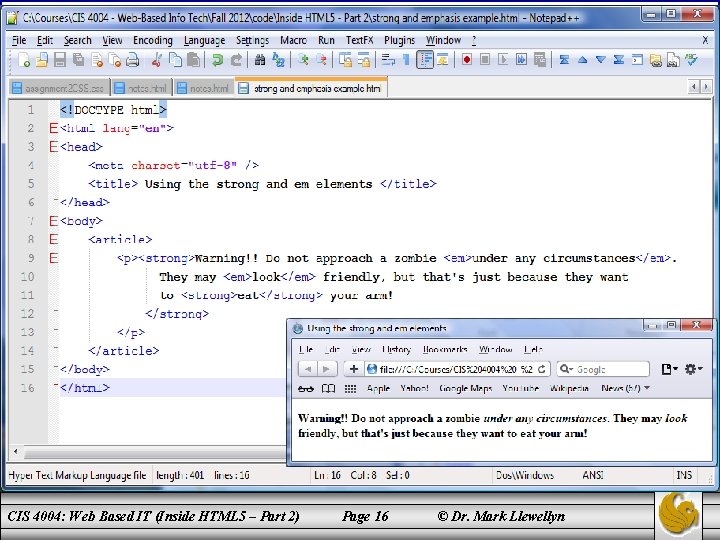Collapse the paragraph fold marker on line 9

click(54, 258)
